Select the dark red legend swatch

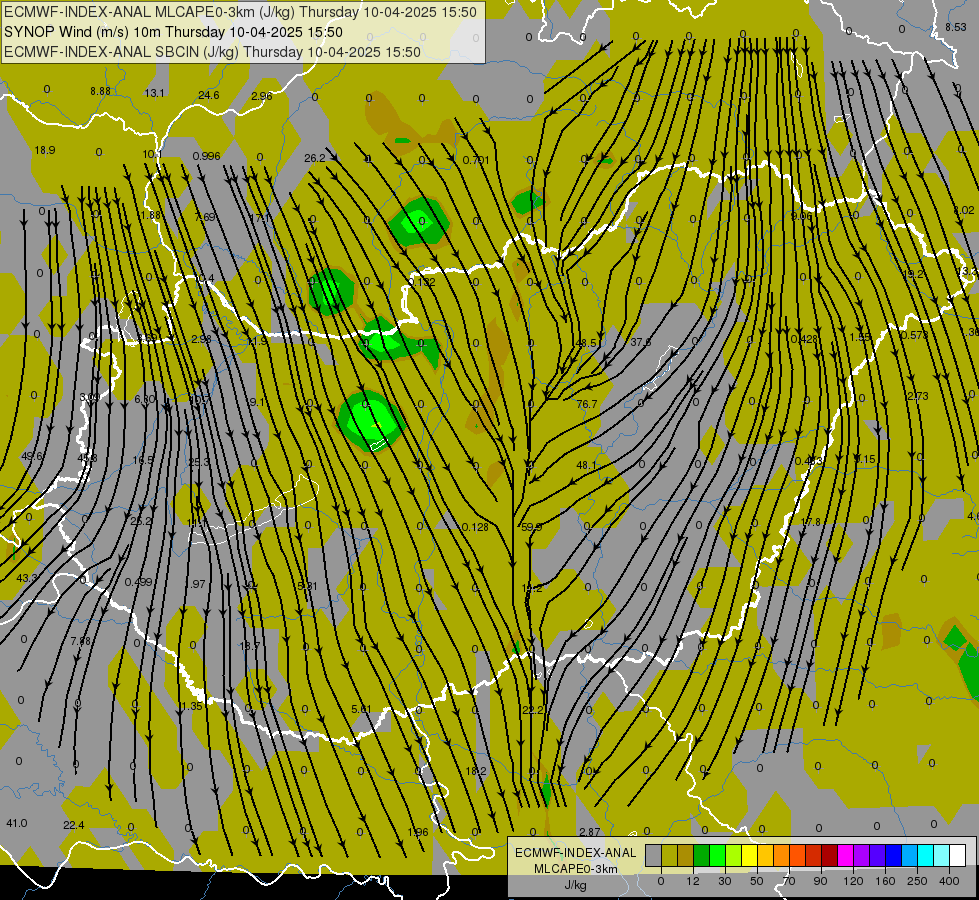(829, 856)
